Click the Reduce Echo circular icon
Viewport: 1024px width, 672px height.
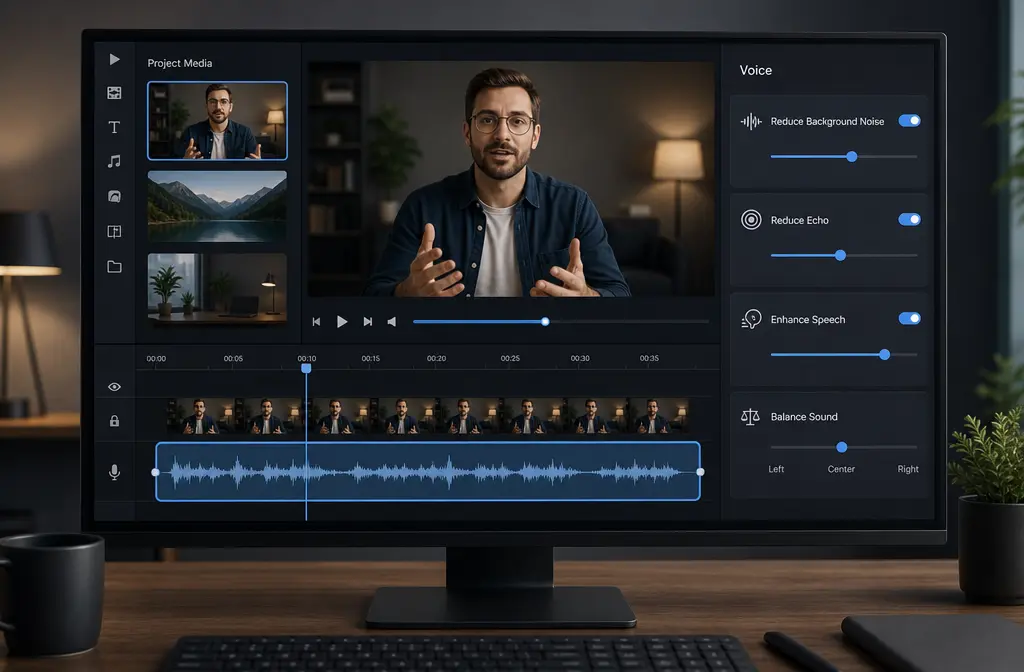[x=751, y=220]
